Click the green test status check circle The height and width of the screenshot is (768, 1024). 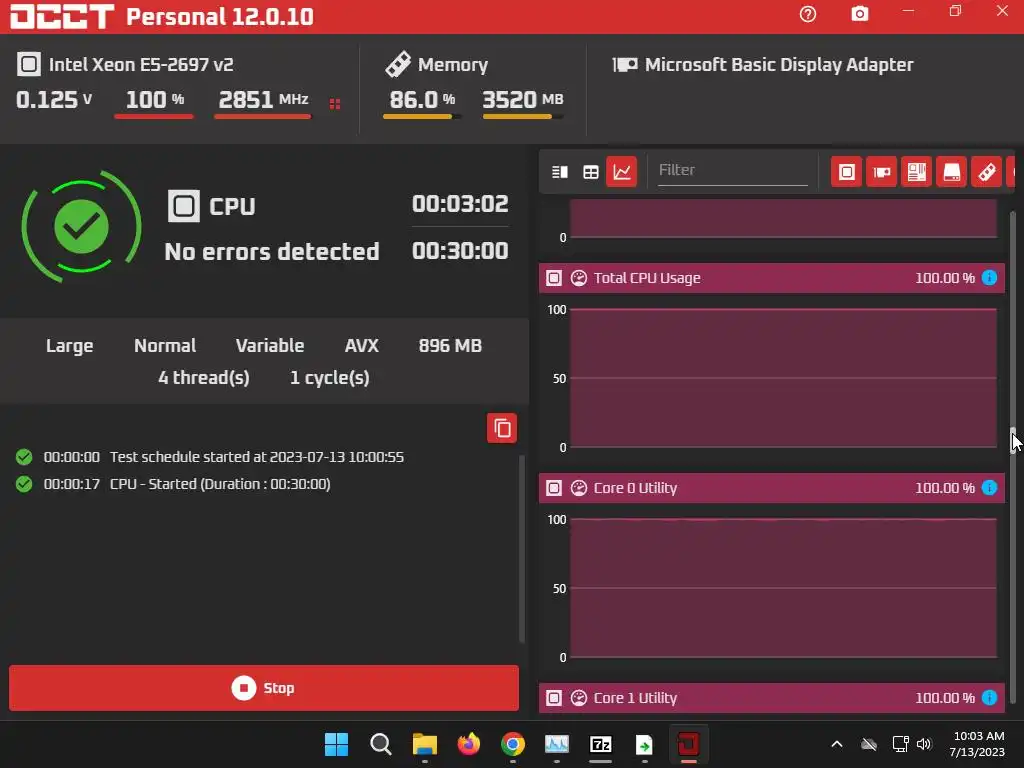pos(82,227)
